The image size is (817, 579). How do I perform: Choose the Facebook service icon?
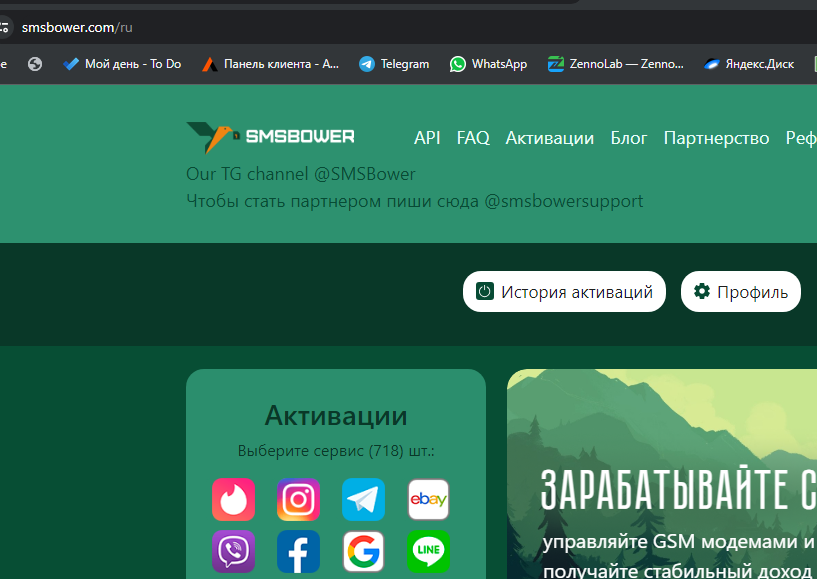click(298, 551)
